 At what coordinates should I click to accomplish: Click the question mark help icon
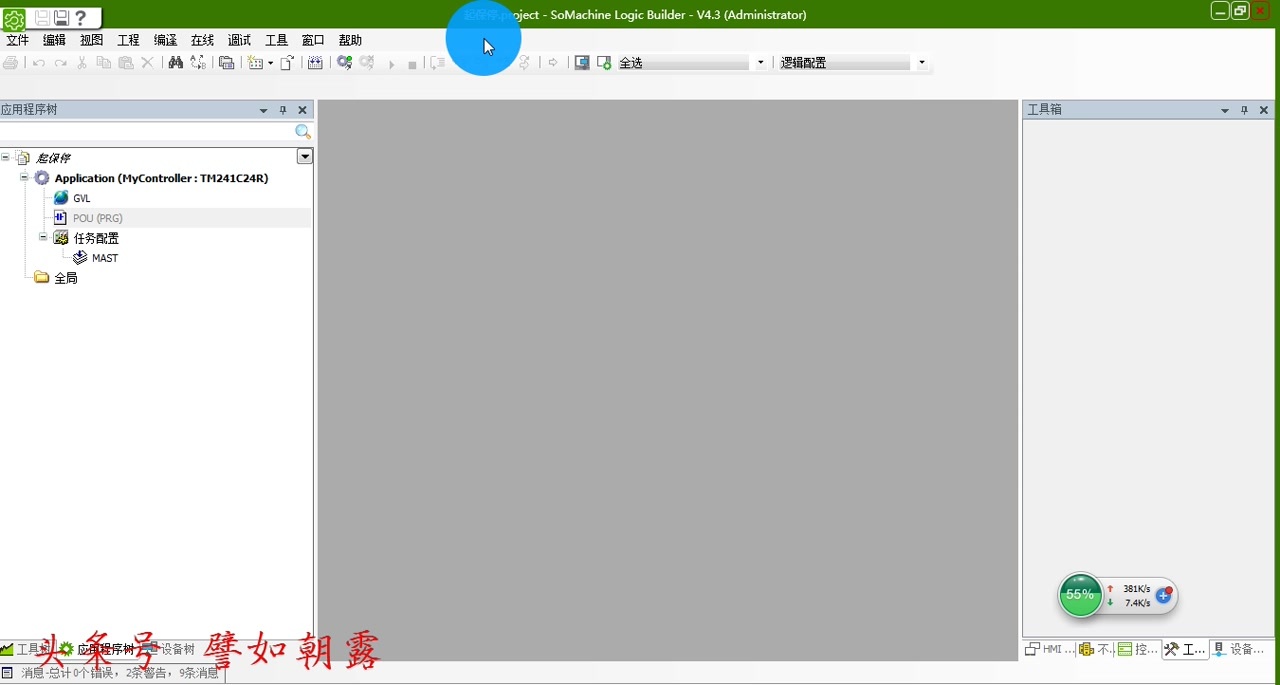[81, 17]
